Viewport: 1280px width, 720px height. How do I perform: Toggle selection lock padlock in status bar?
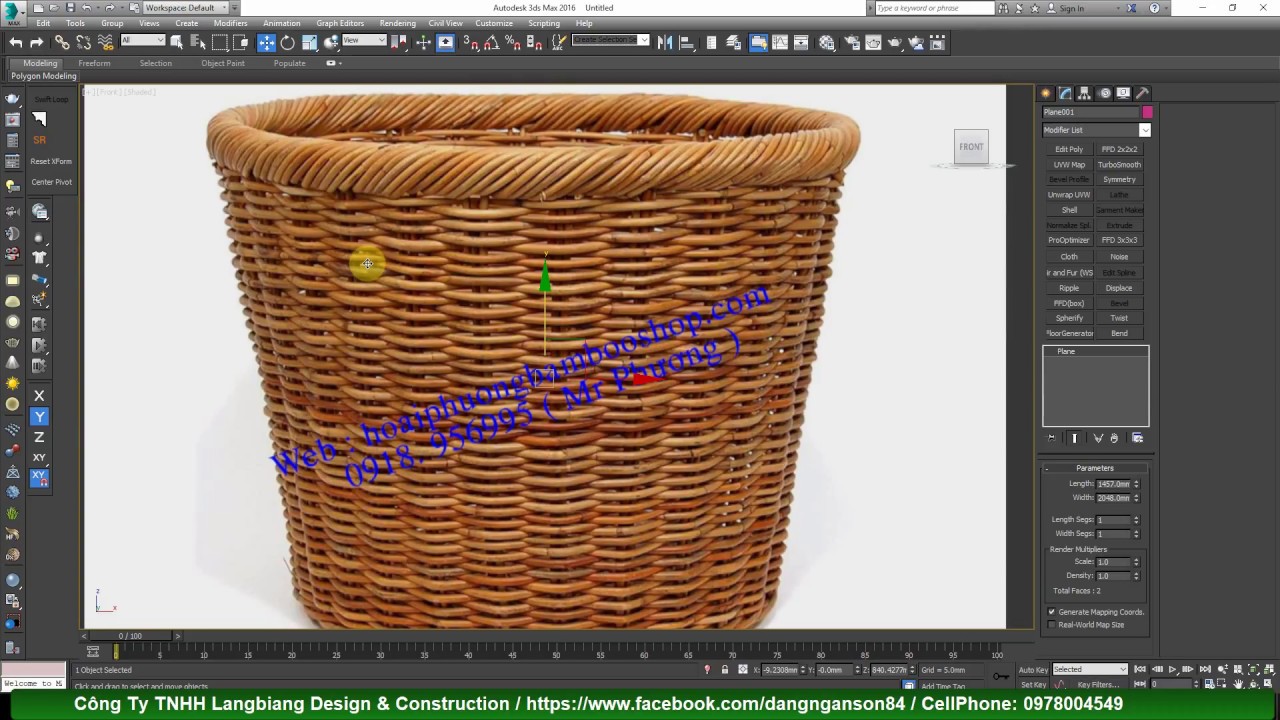724,670
